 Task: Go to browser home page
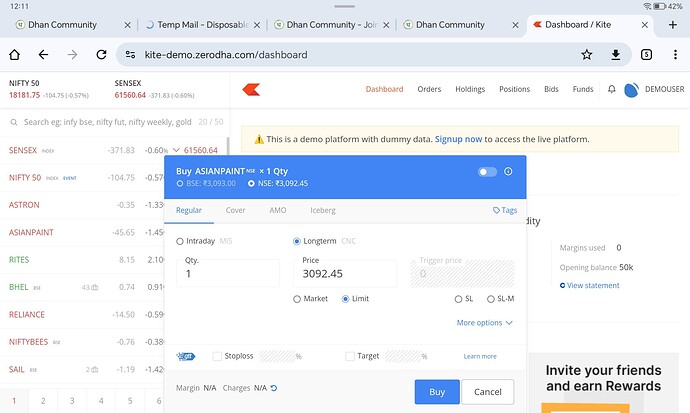[x=15, y=55]
